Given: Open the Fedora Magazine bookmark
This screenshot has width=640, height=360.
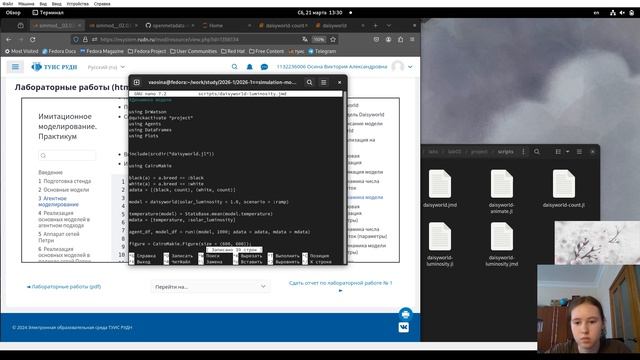Looking at the screenshot, I should 102,51.
